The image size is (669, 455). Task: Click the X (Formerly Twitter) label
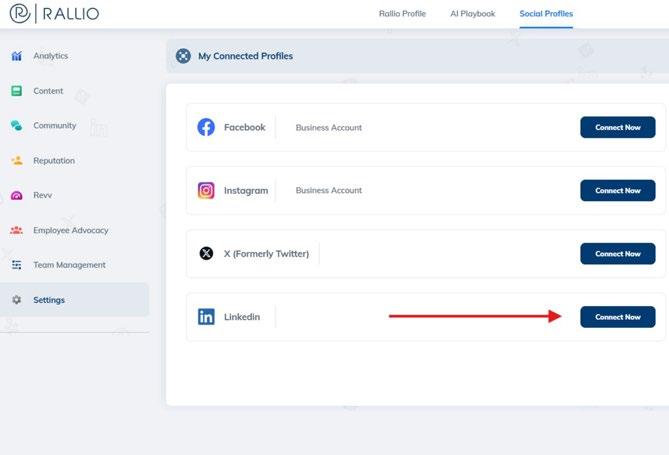266,254
